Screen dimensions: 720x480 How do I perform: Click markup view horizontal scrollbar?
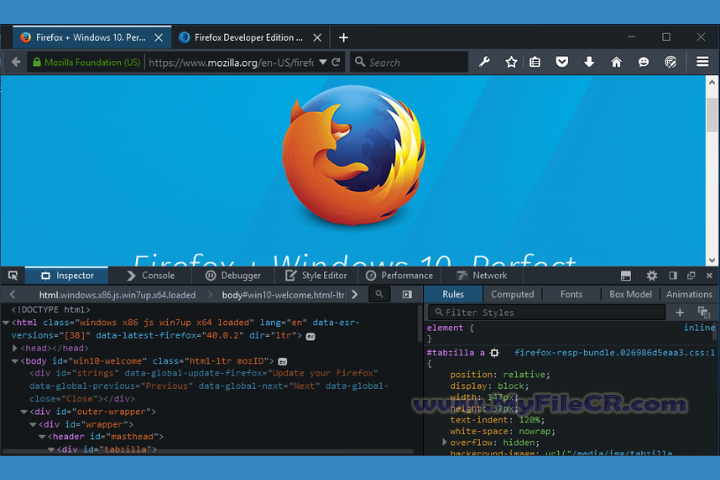209,452
